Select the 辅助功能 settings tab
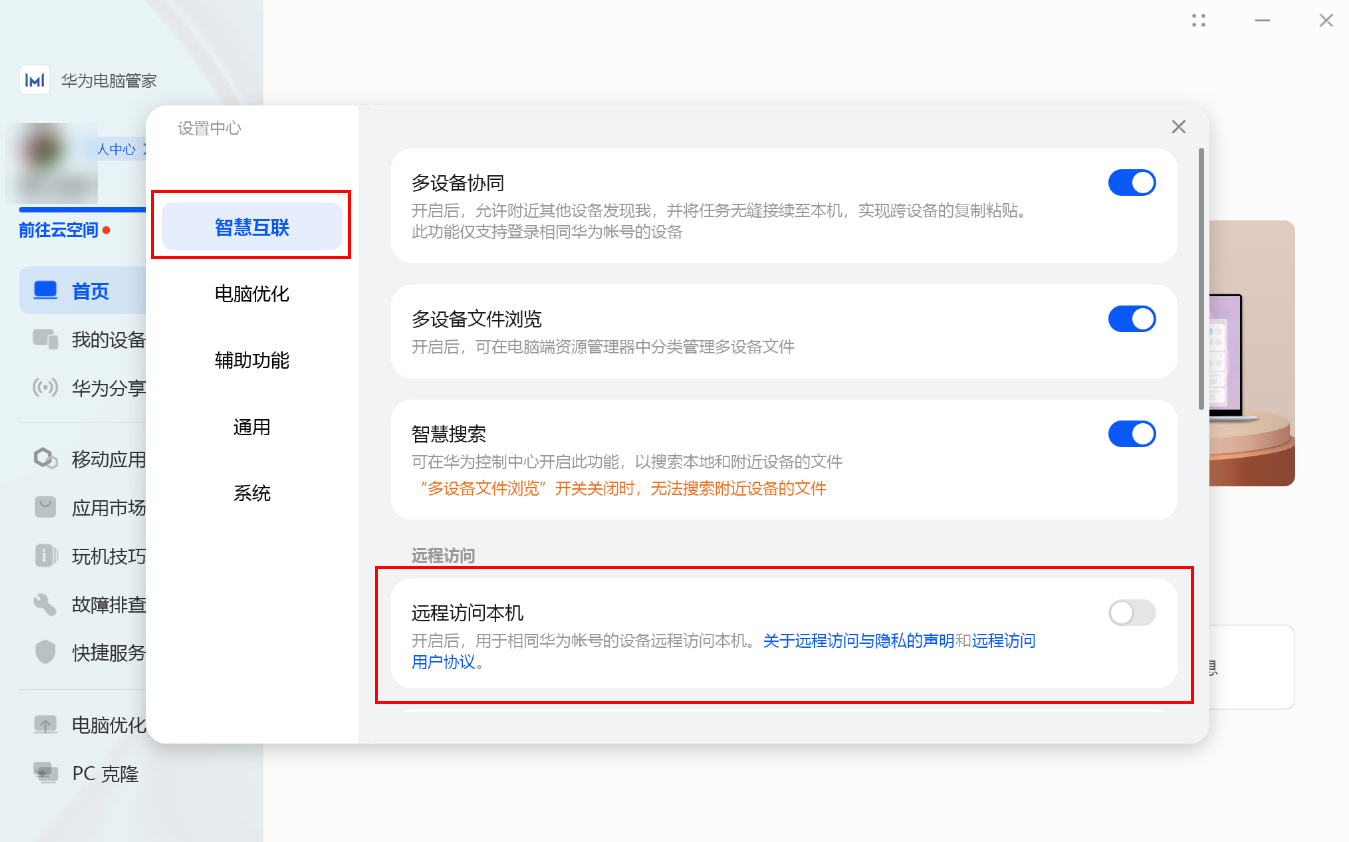Viewport: 1349px width, 842px height. [252, 360]
